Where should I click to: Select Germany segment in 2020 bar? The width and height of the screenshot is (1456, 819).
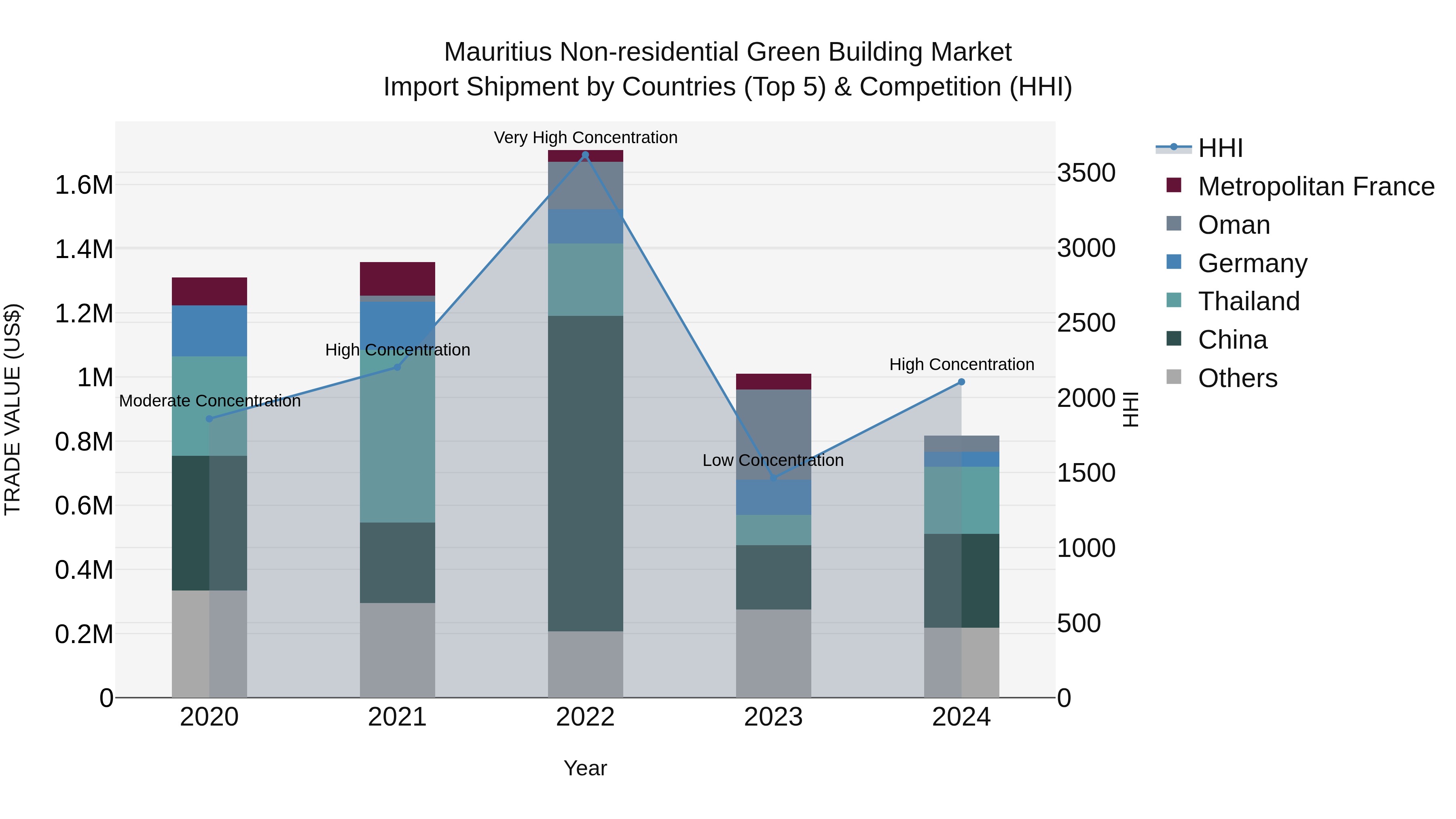point(209,331)
